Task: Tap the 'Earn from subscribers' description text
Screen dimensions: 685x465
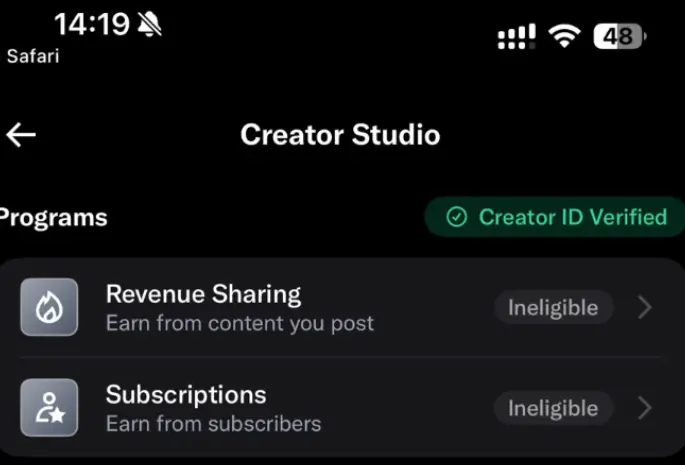Action: 214,424
